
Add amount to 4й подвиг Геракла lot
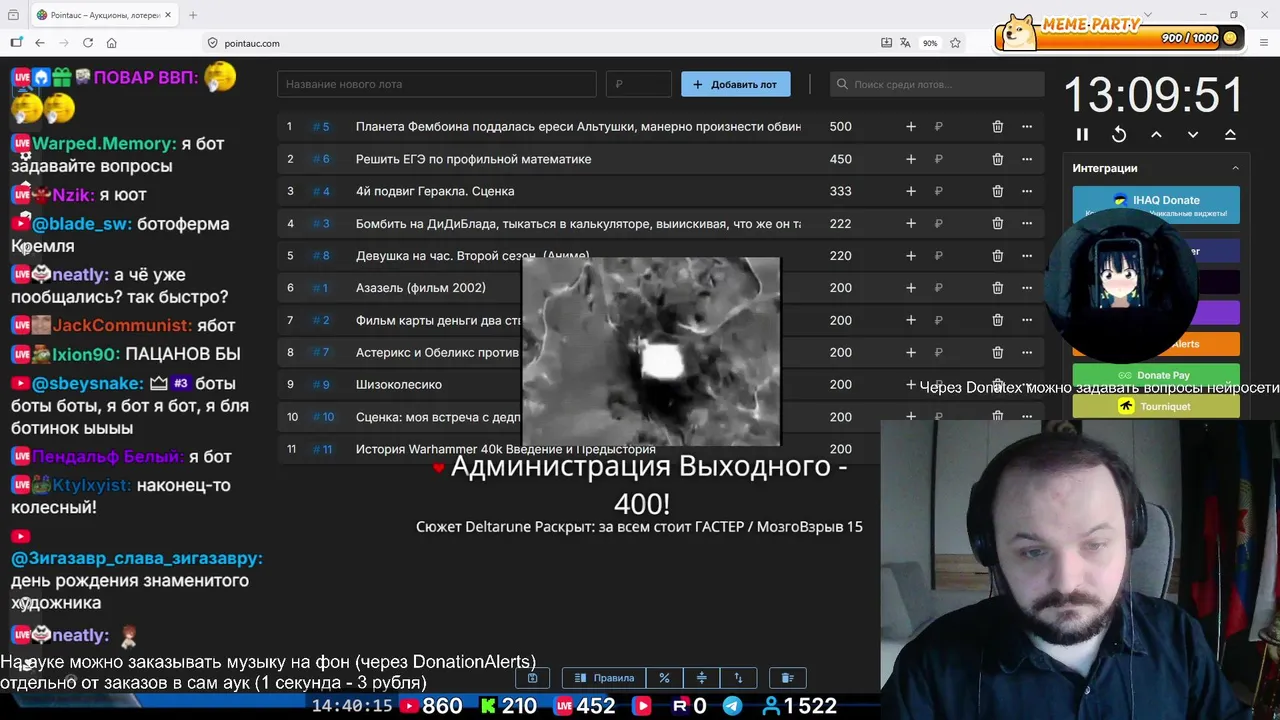pos(910,191)
